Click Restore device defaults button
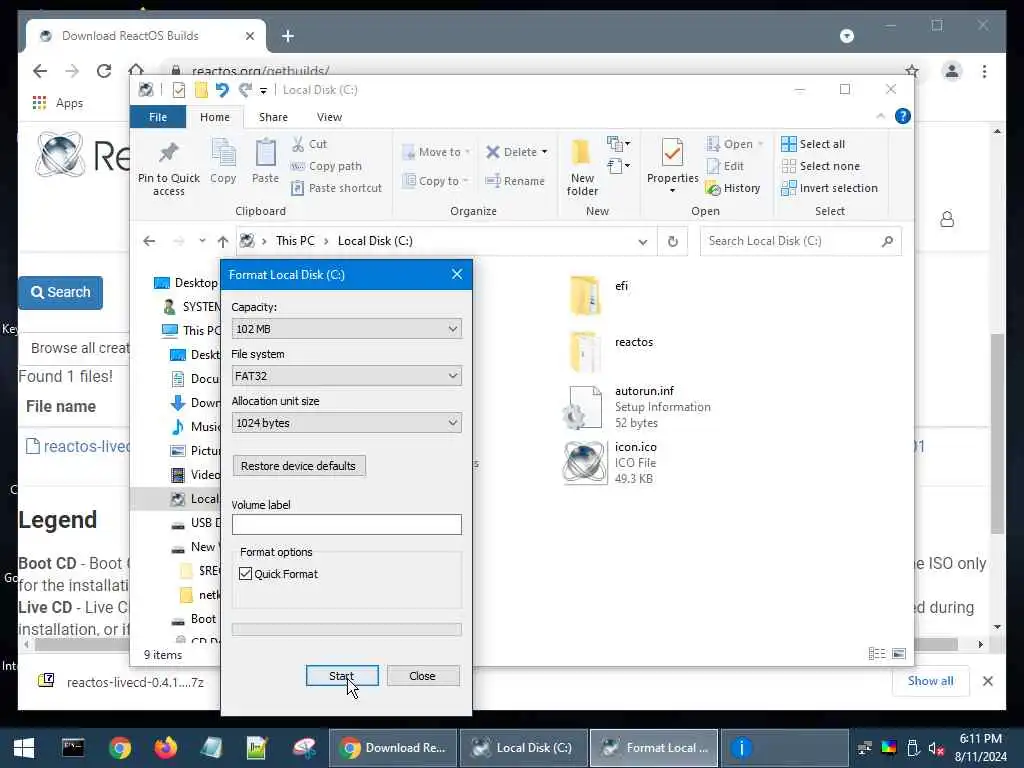Image resolution: width=1024 pixels, height=768 pixels. tap(298, 466)
